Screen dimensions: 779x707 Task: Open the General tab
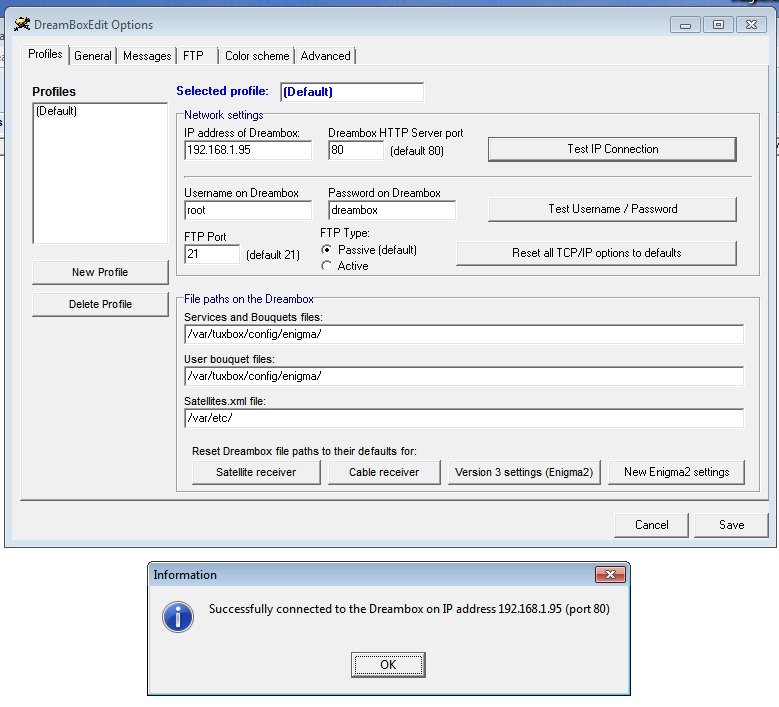[x=93, y=56]
